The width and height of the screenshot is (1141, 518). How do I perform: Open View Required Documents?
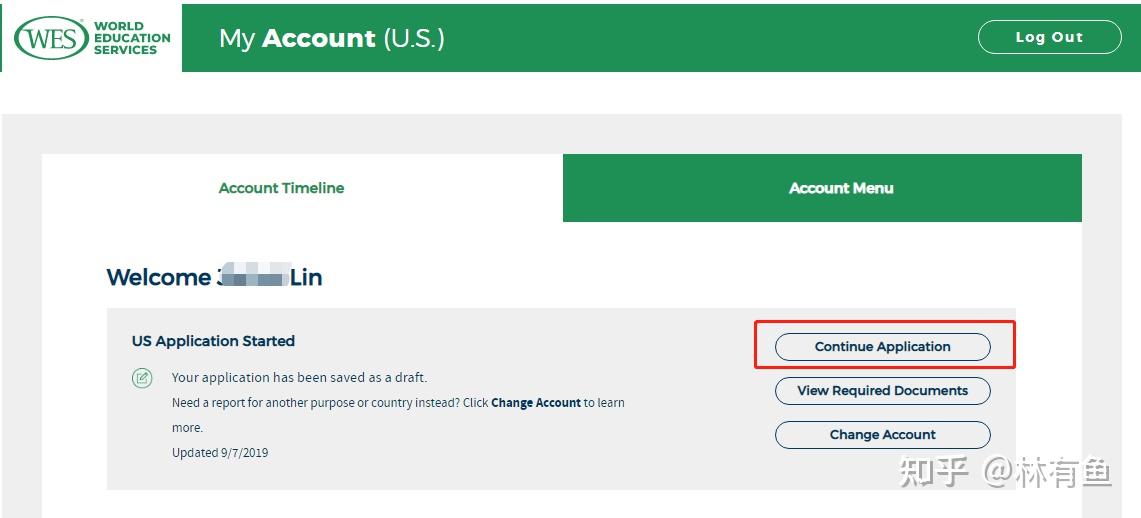[882, 391]
